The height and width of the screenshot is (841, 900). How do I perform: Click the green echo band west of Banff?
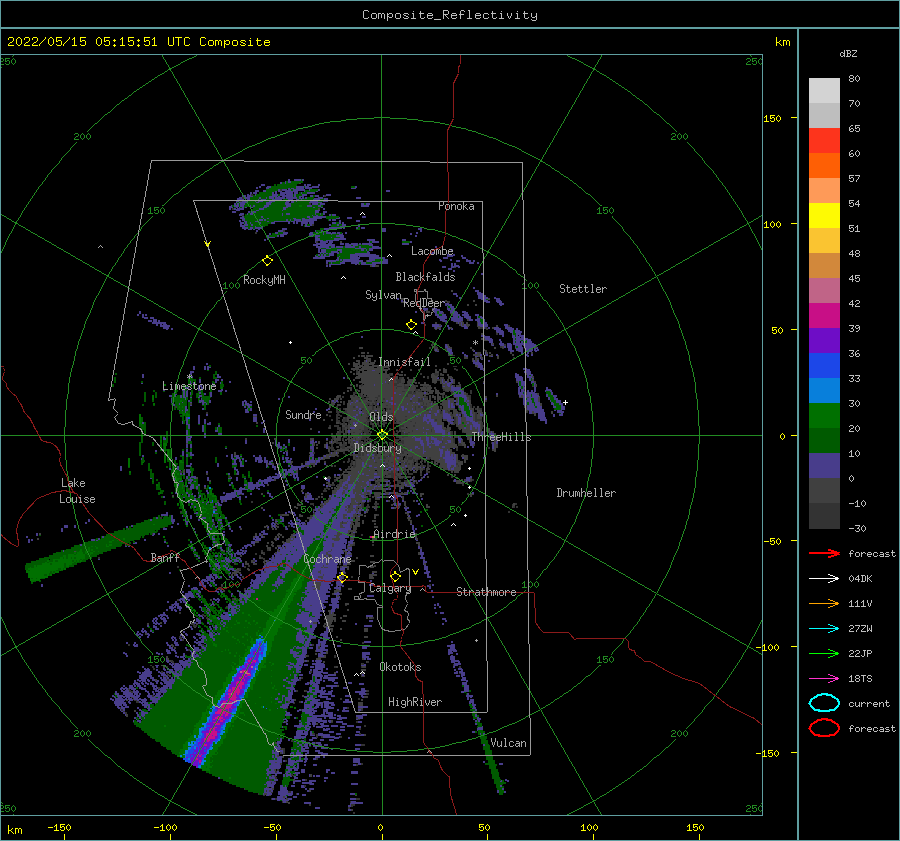[x=99, y=548]
